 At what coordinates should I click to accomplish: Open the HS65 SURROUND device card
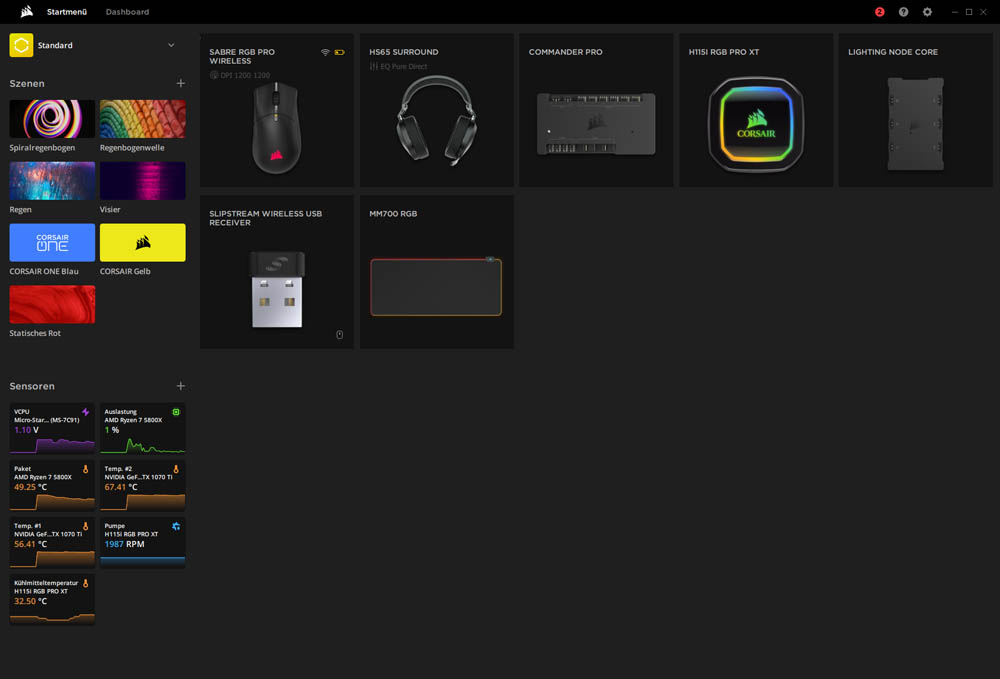click(437, 110)
